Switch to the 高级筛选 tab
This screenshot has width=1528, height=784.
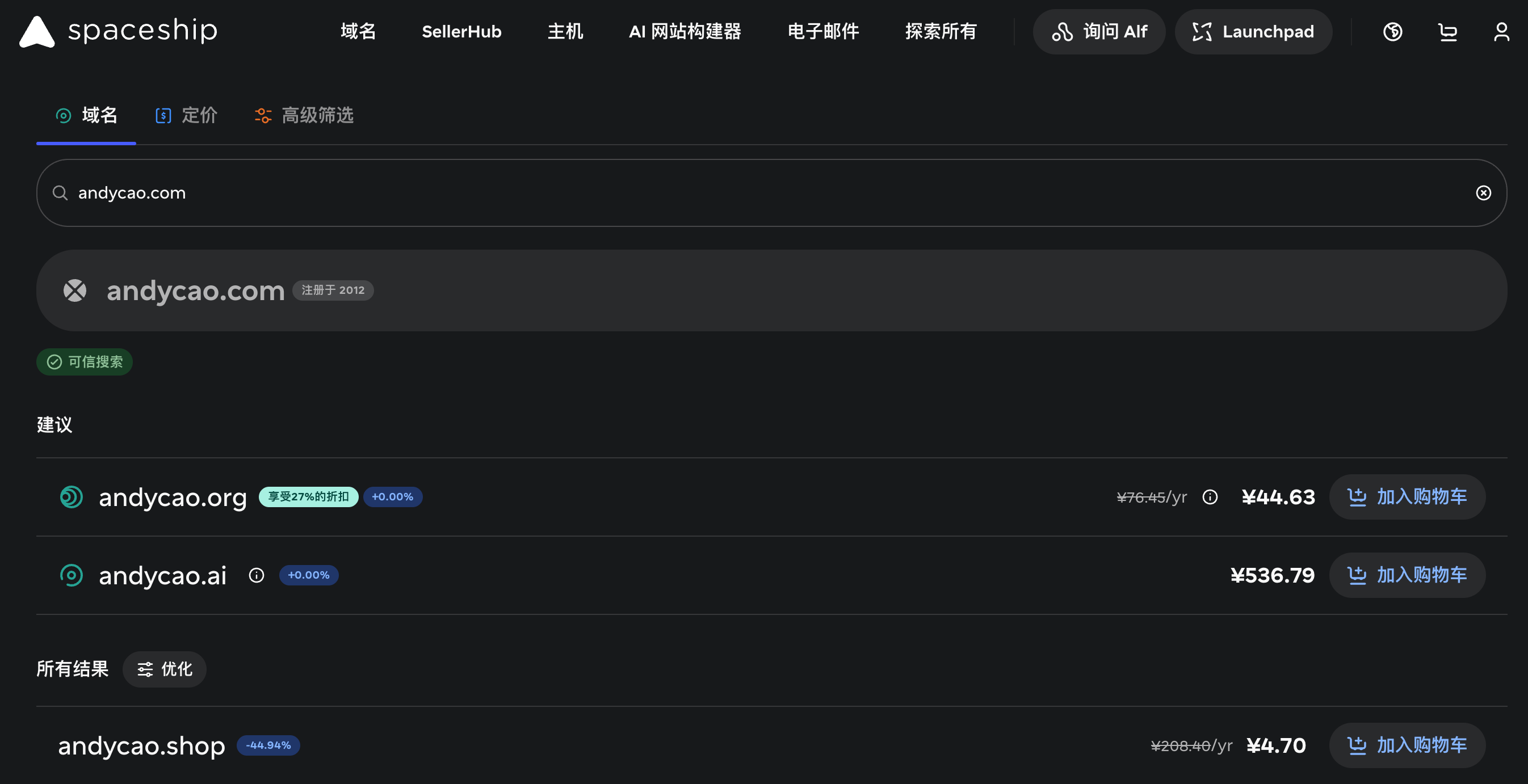coord(304,115)
